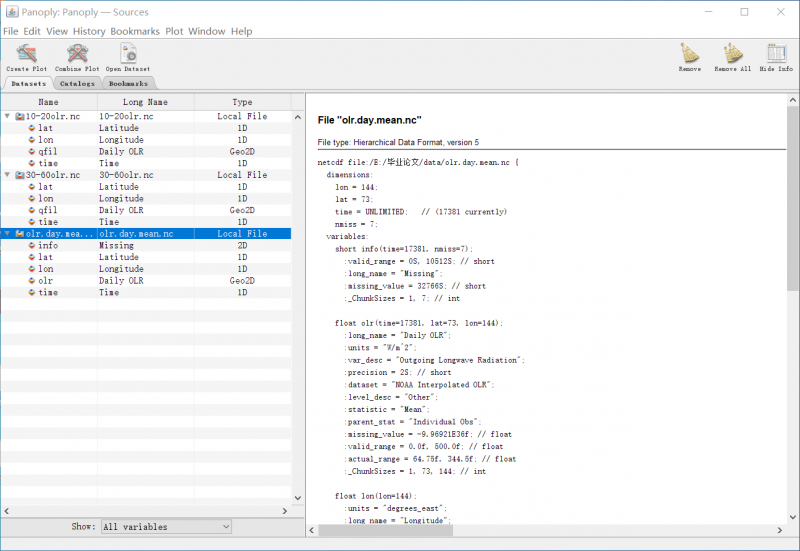Open the Plot menu
Image resolution: width=800 pixels, height=551 pixels.
pyautogui.click(x=174, y=31)
